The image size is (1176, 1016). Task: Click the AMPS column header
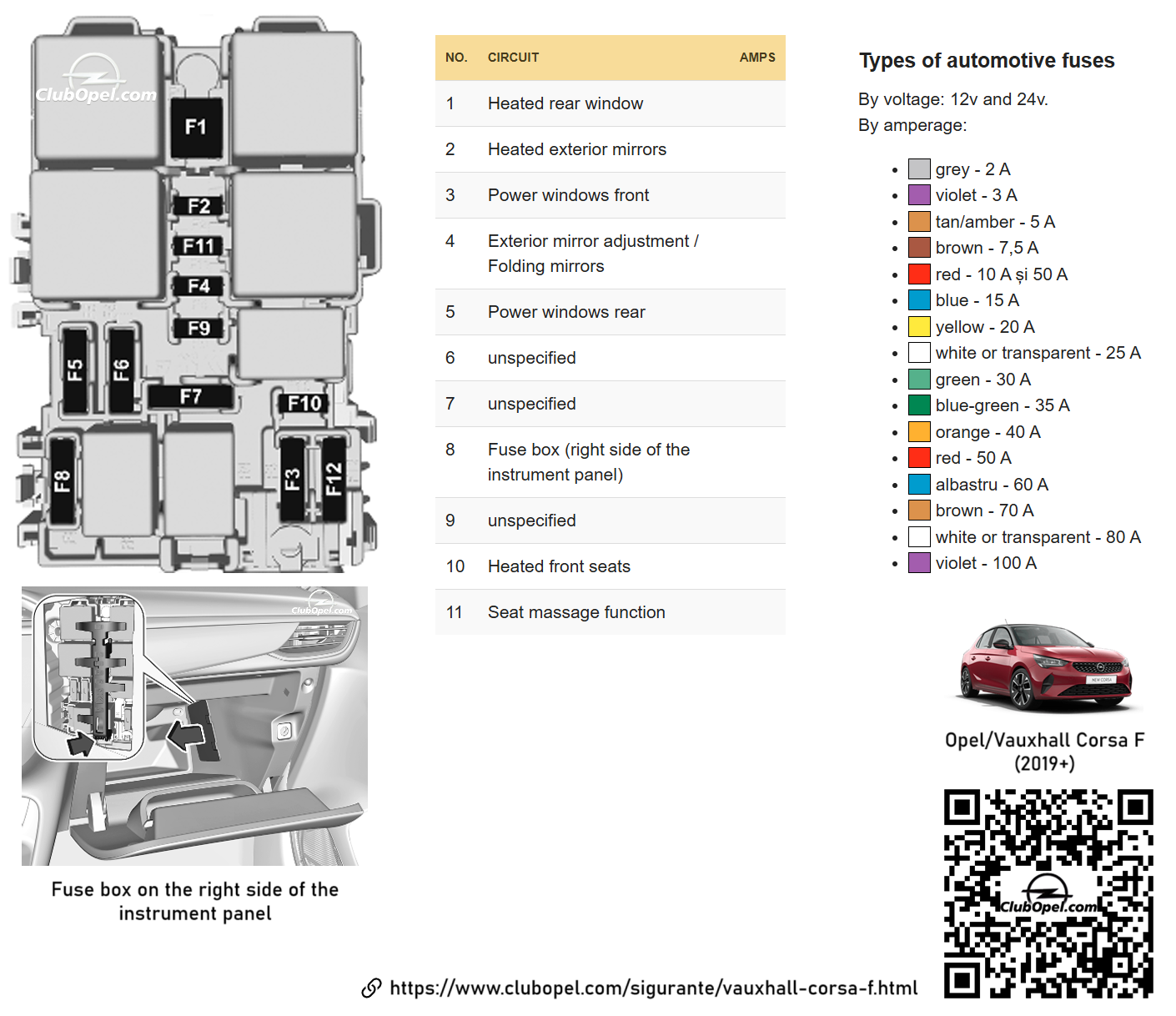757,58
